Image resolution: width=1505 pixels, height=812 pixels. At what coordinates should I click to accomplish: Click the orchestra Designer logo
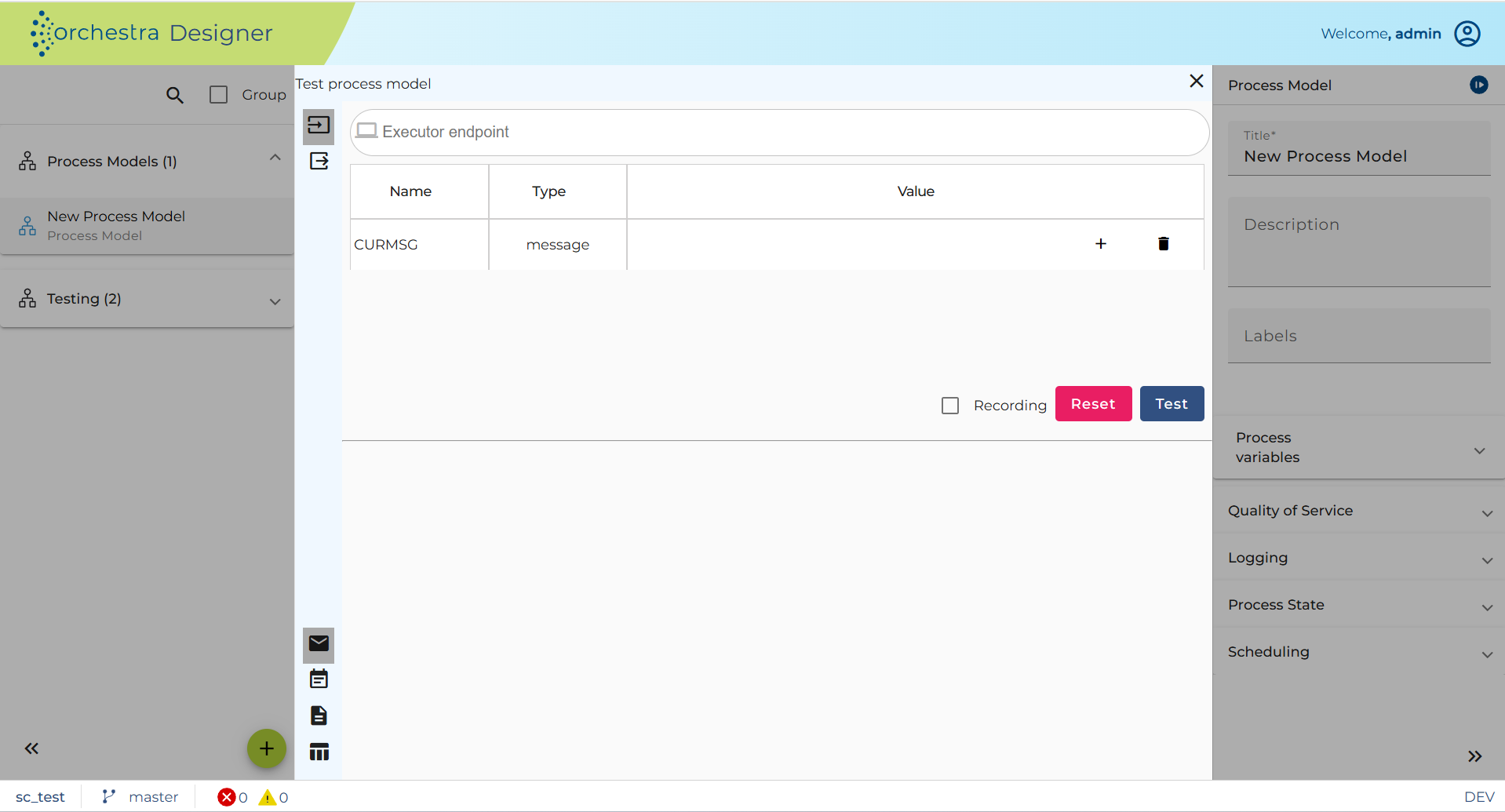tap(151, 33)
